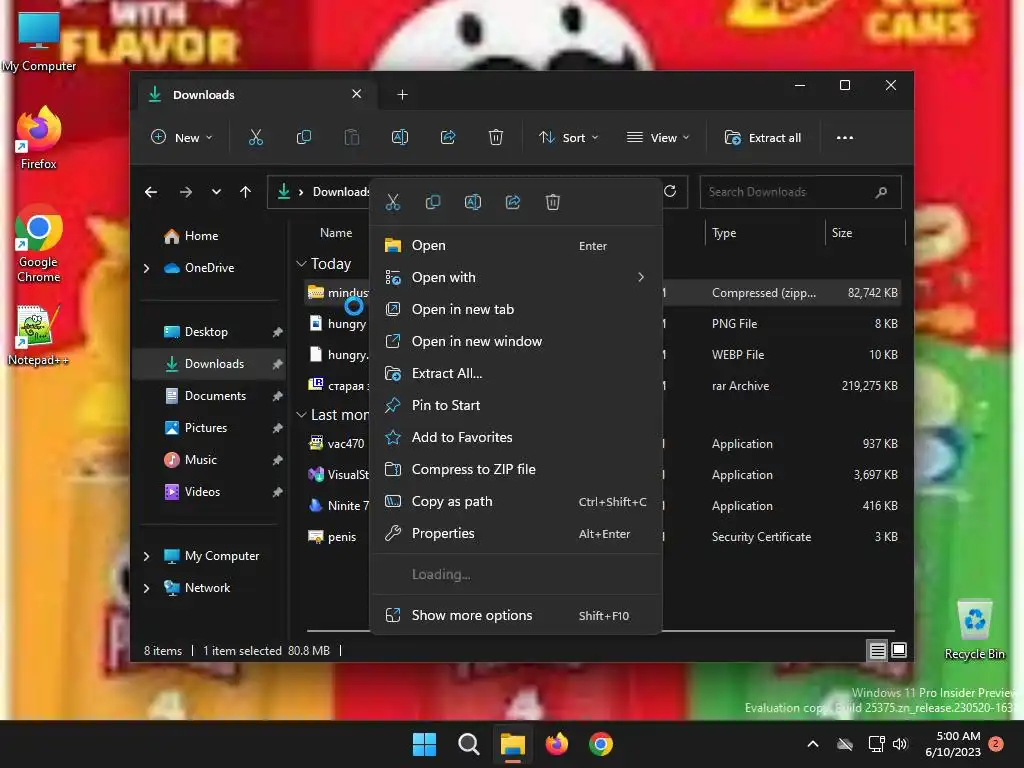Open the Open with submenu

[516, 278]
